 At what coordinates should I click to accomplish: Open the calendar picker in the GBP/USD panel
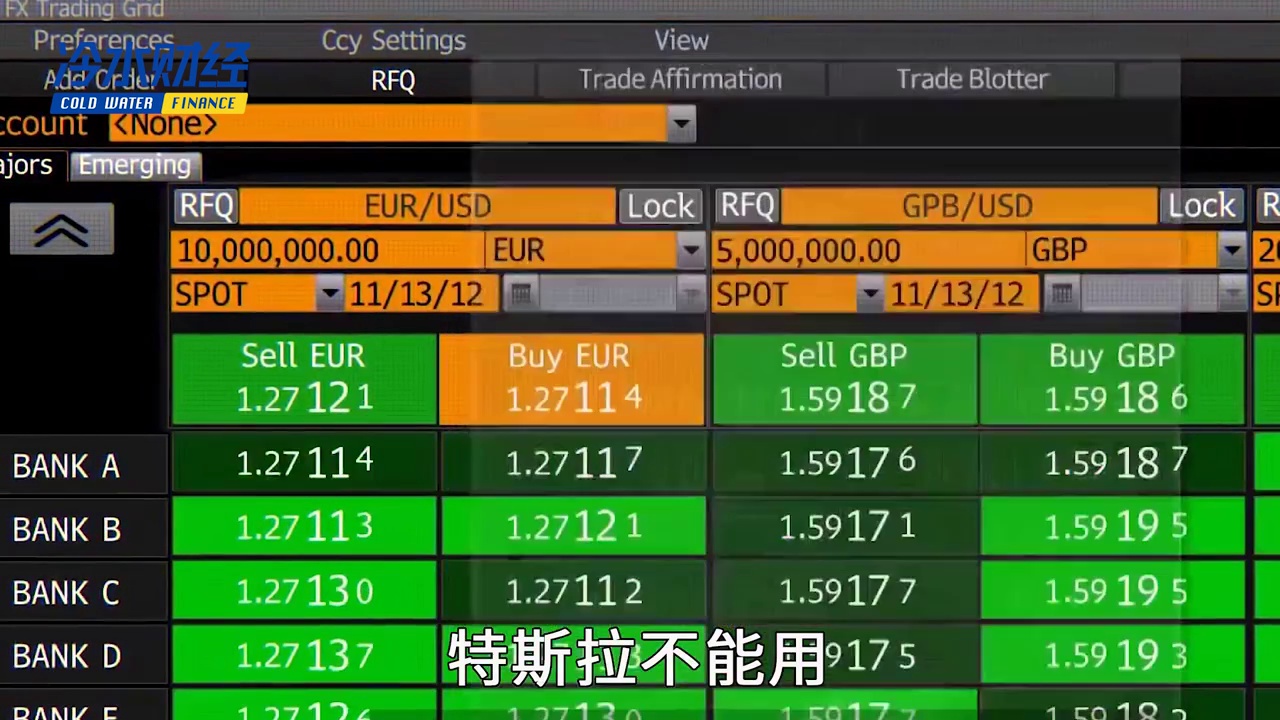click(x=1062, y=294)
